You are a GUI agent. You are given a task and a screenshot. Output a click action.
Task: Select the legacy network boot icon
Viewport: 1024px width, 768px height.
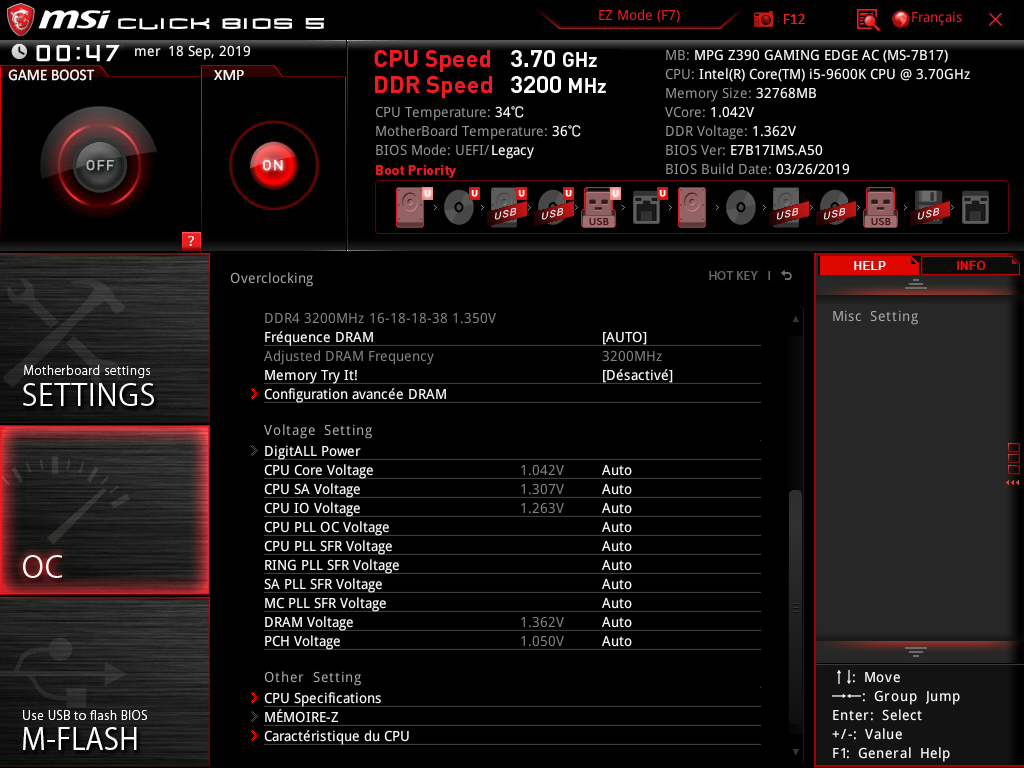[976, 207]
